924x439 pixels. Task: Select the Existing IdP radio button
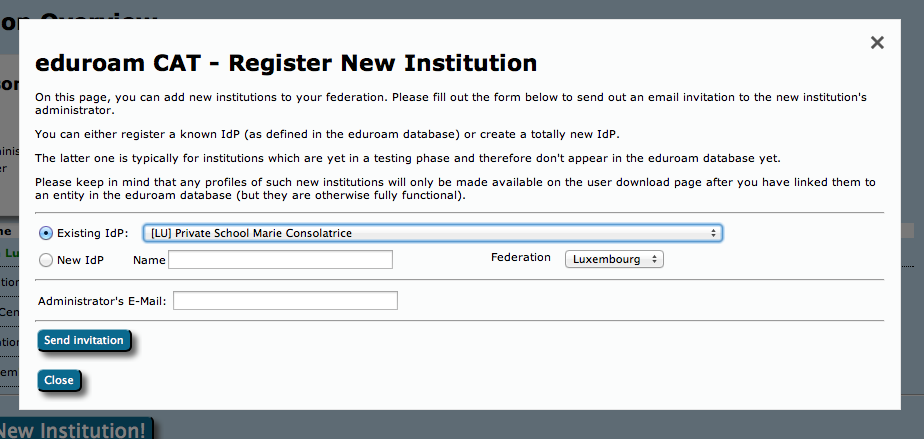pos(46,233)
